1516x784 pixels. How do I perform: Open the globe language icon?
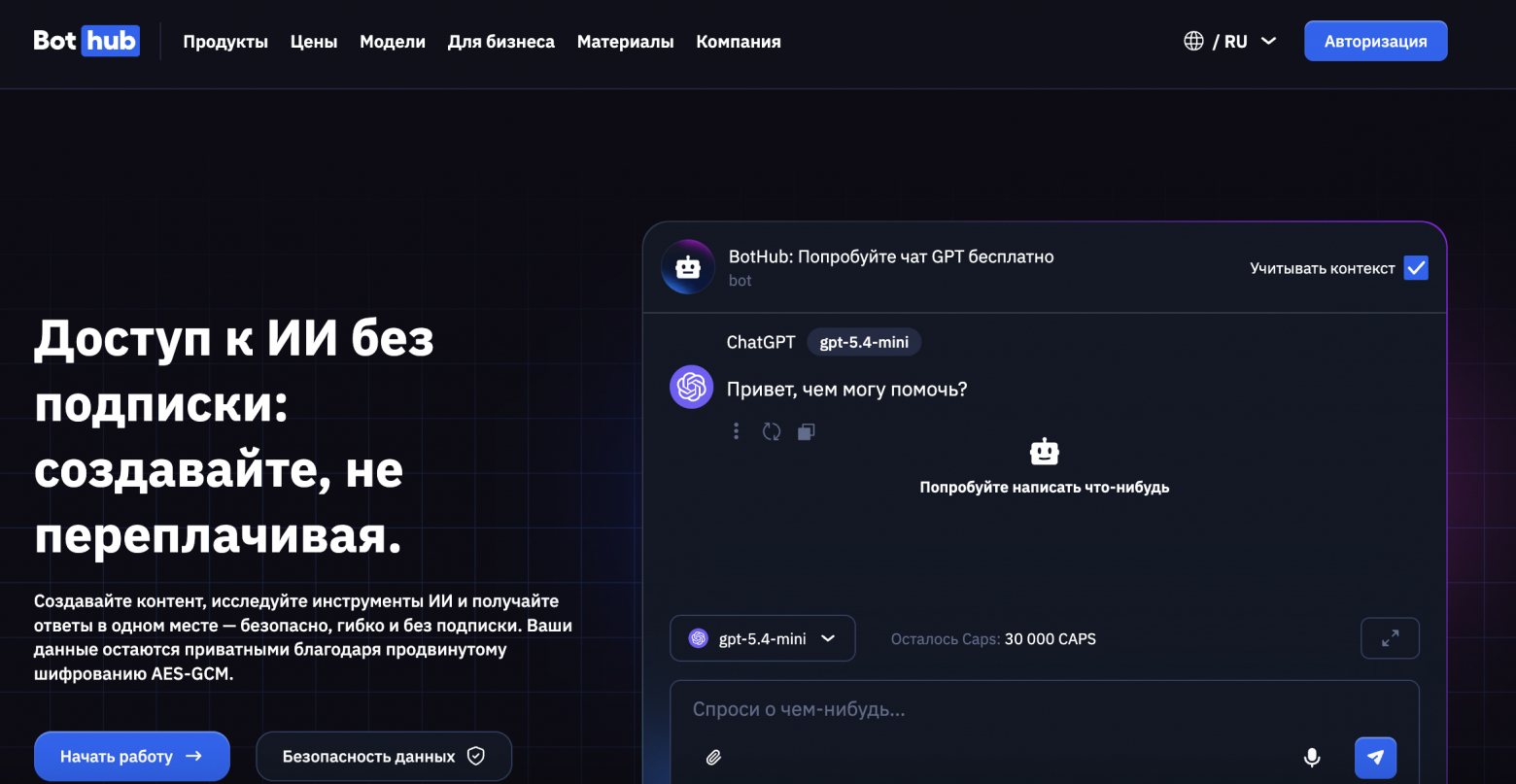(1193, 41)
